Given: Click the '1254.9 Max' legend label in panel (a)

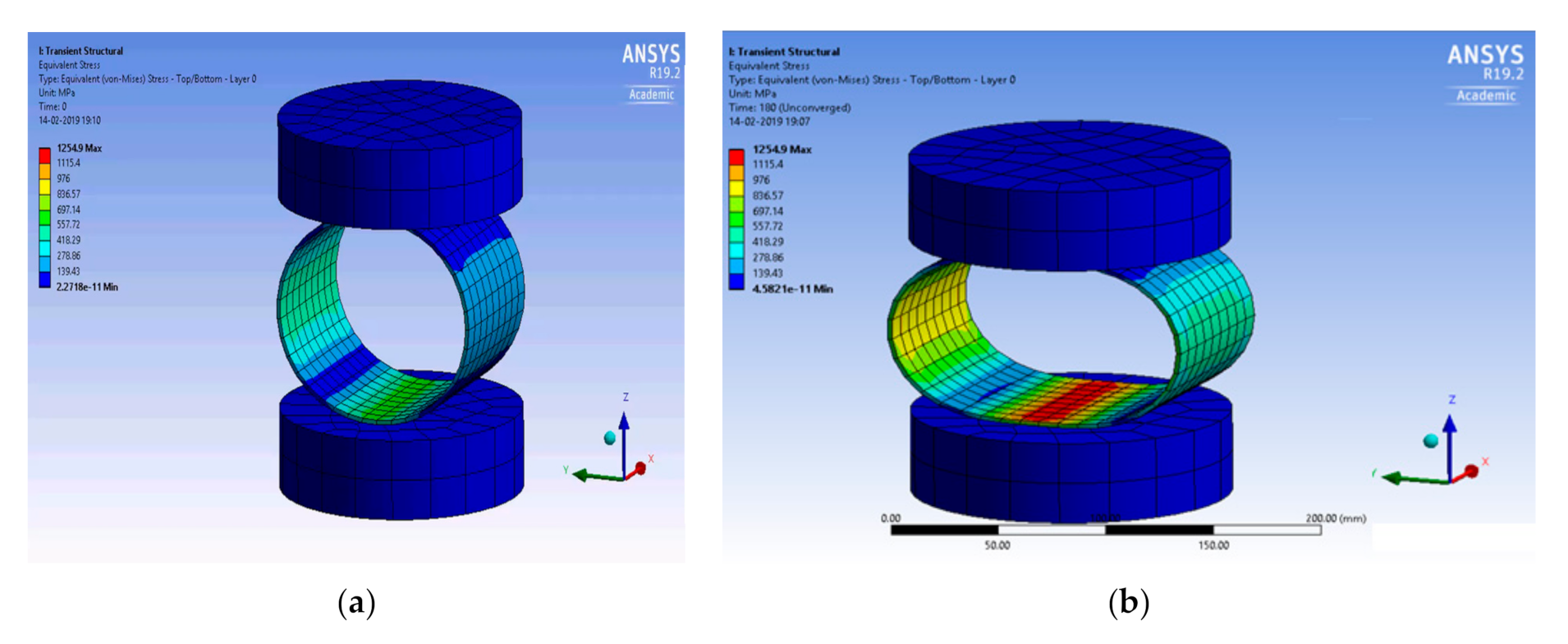Looking at the screenshot, I should (x=79, y=149).
